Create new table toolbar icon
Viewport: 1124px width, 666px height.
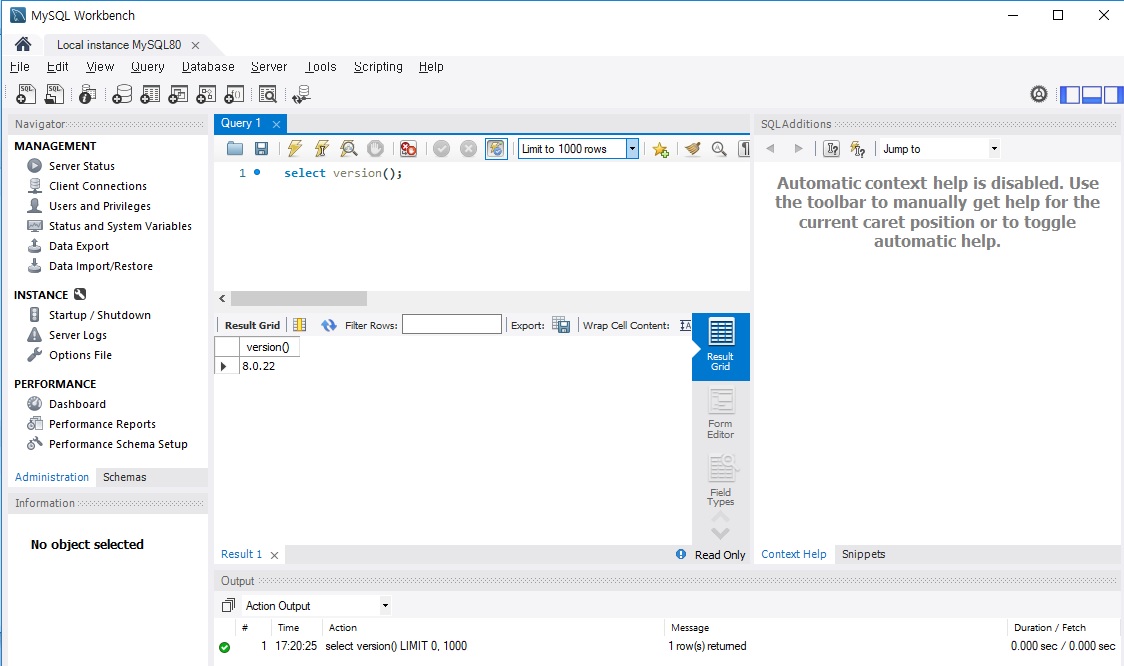pos(150,94)
